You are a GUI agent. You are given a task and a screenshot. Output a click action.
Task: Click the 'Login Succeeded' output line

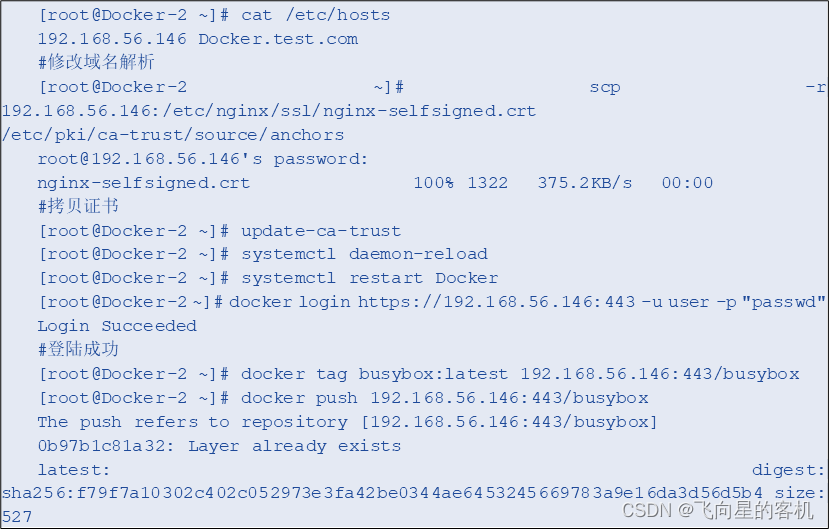coord(117,326)
